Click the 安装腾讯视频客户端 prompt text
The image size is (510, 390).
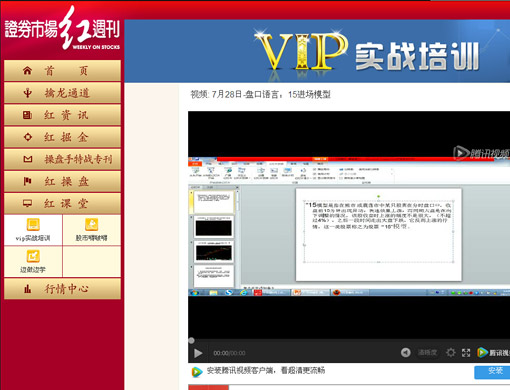pyautogui.click(x=266, y=370)
